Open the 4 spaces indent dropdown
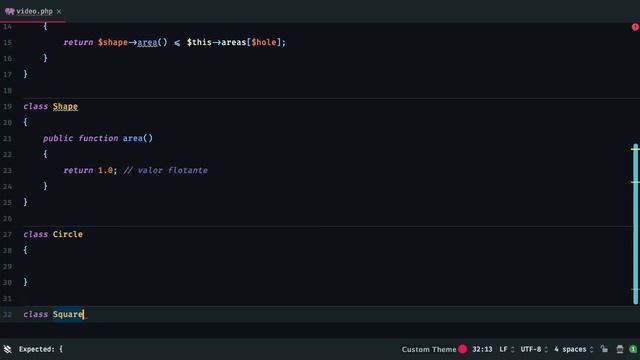640x360 pixels. point(573,349)
